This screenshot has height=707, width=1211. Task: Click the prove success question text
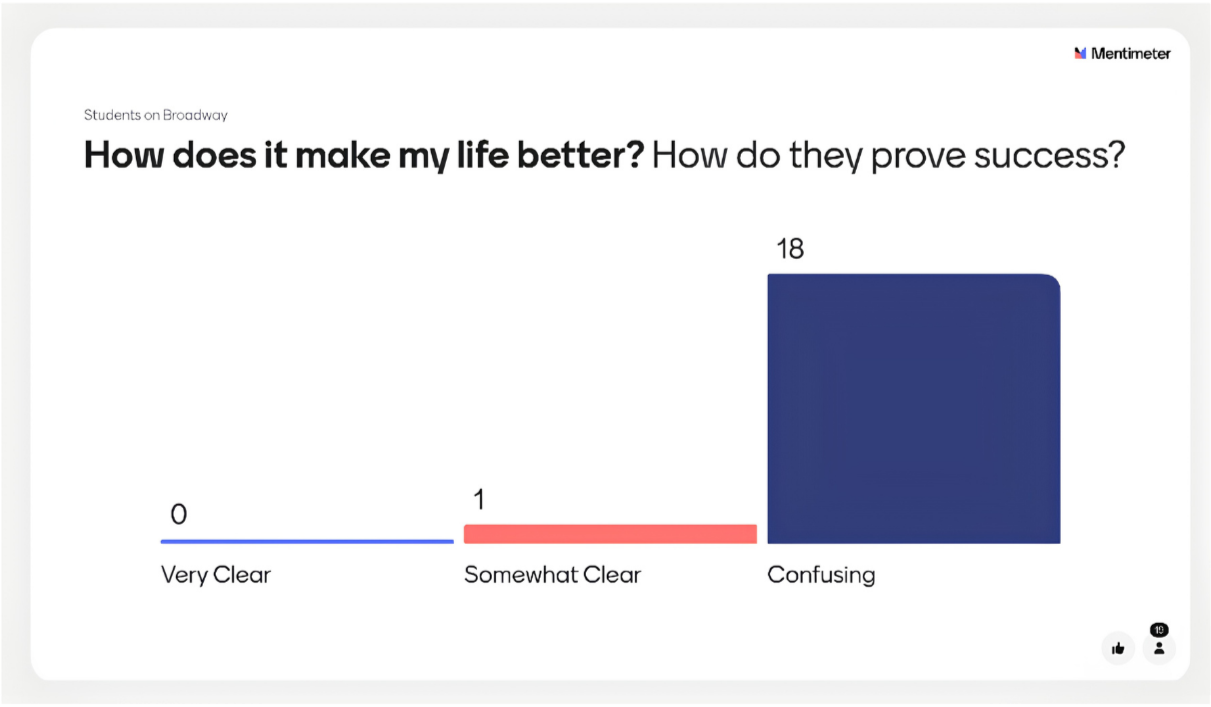point(888,156)
